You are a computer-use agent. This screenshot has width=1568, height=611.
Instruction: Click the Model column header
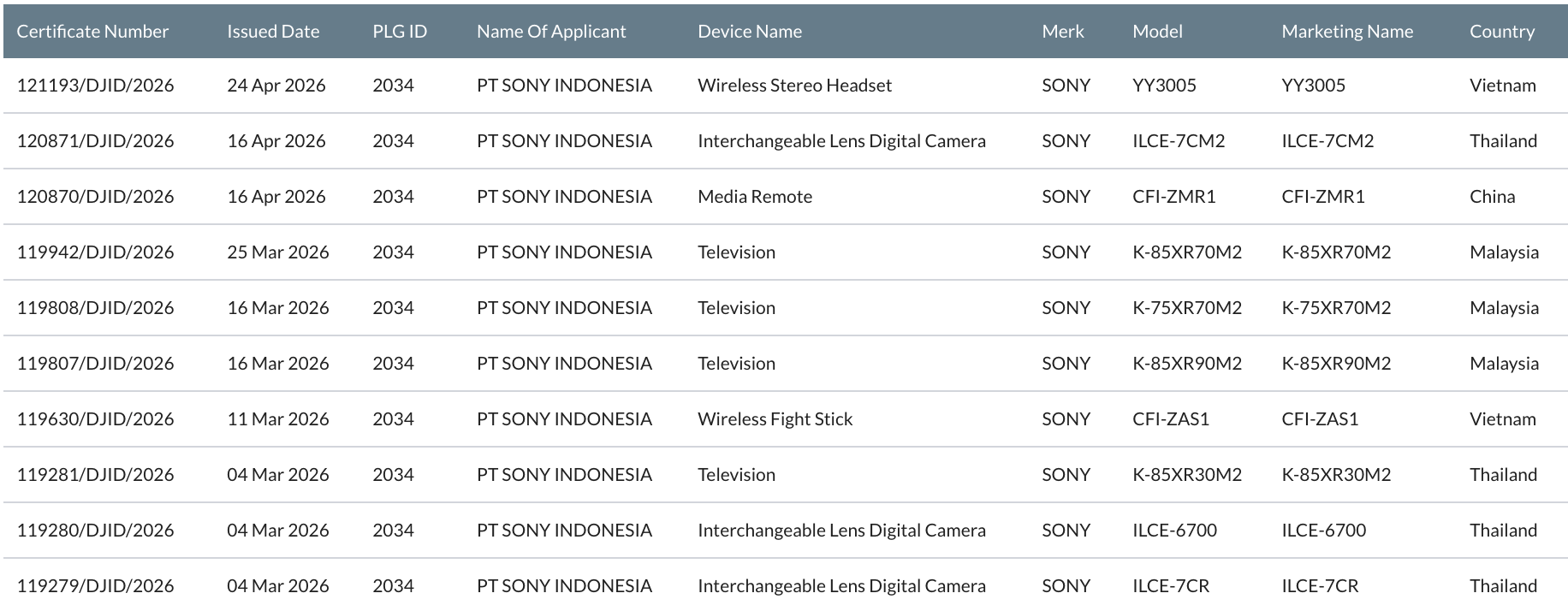tap(1157, 32)
